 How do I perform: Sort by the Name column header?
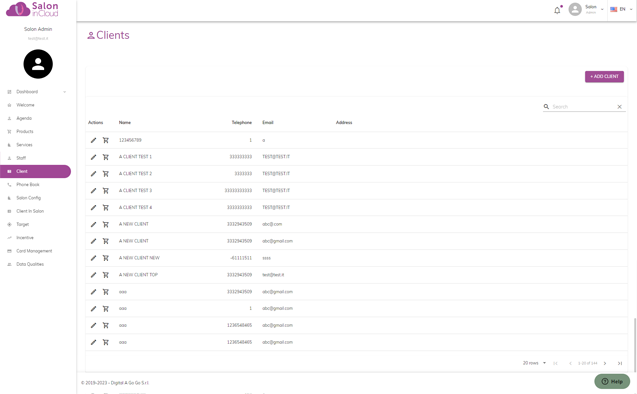tap(125, 123)
